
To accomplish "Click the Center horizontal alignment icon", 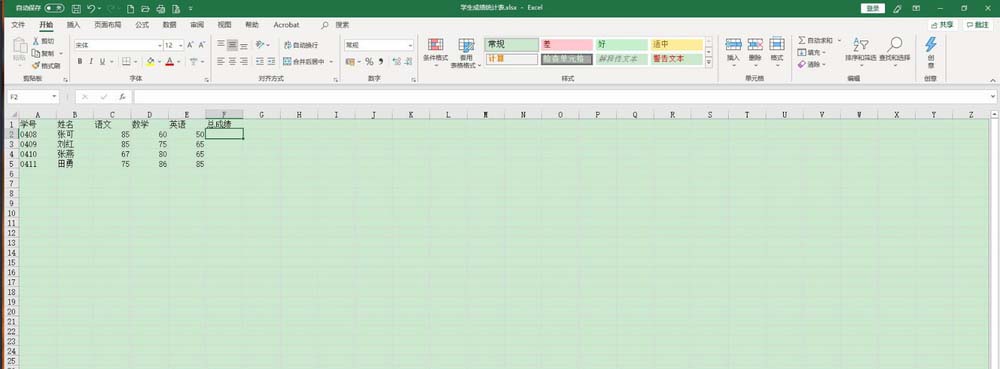I will (x=233, y=62).
